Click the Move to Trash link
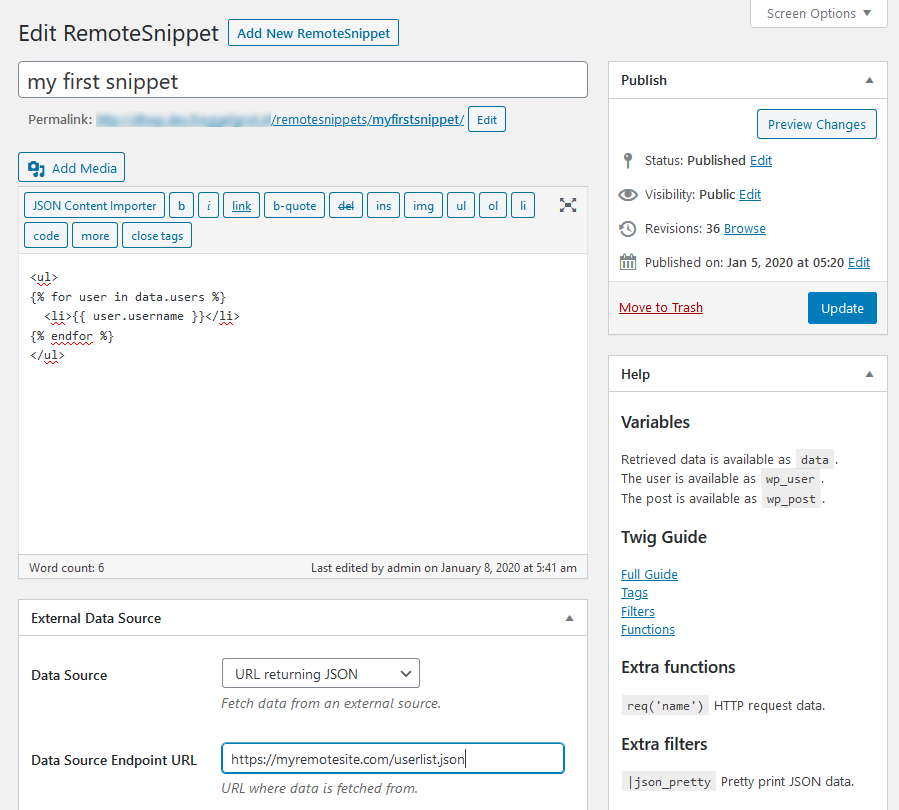899x810 pixels. [660, 308]
